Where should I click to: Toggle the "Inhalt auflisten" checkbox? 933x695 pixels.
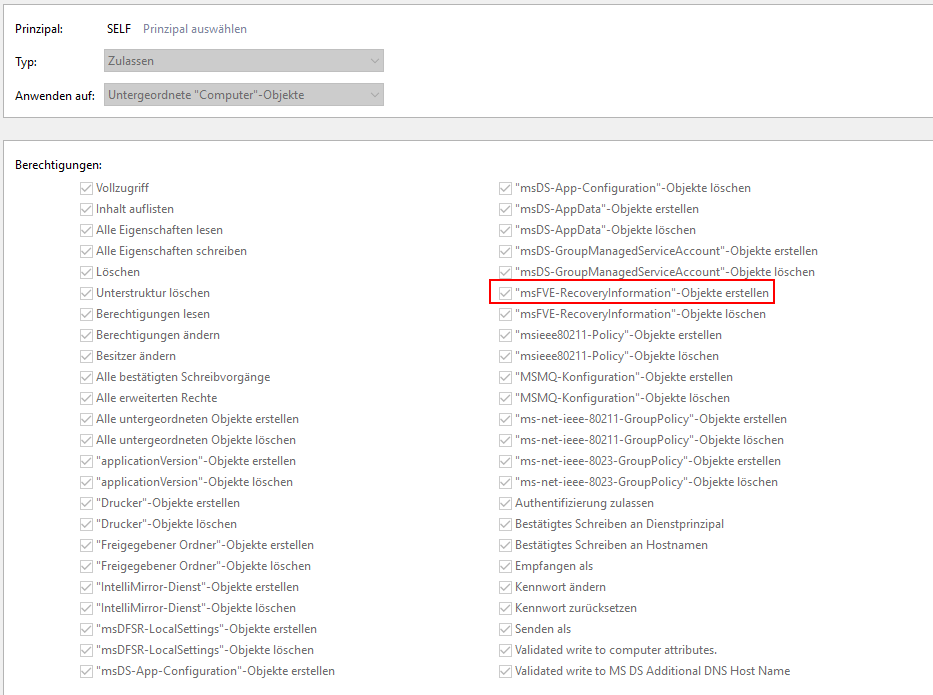(86, 209)
